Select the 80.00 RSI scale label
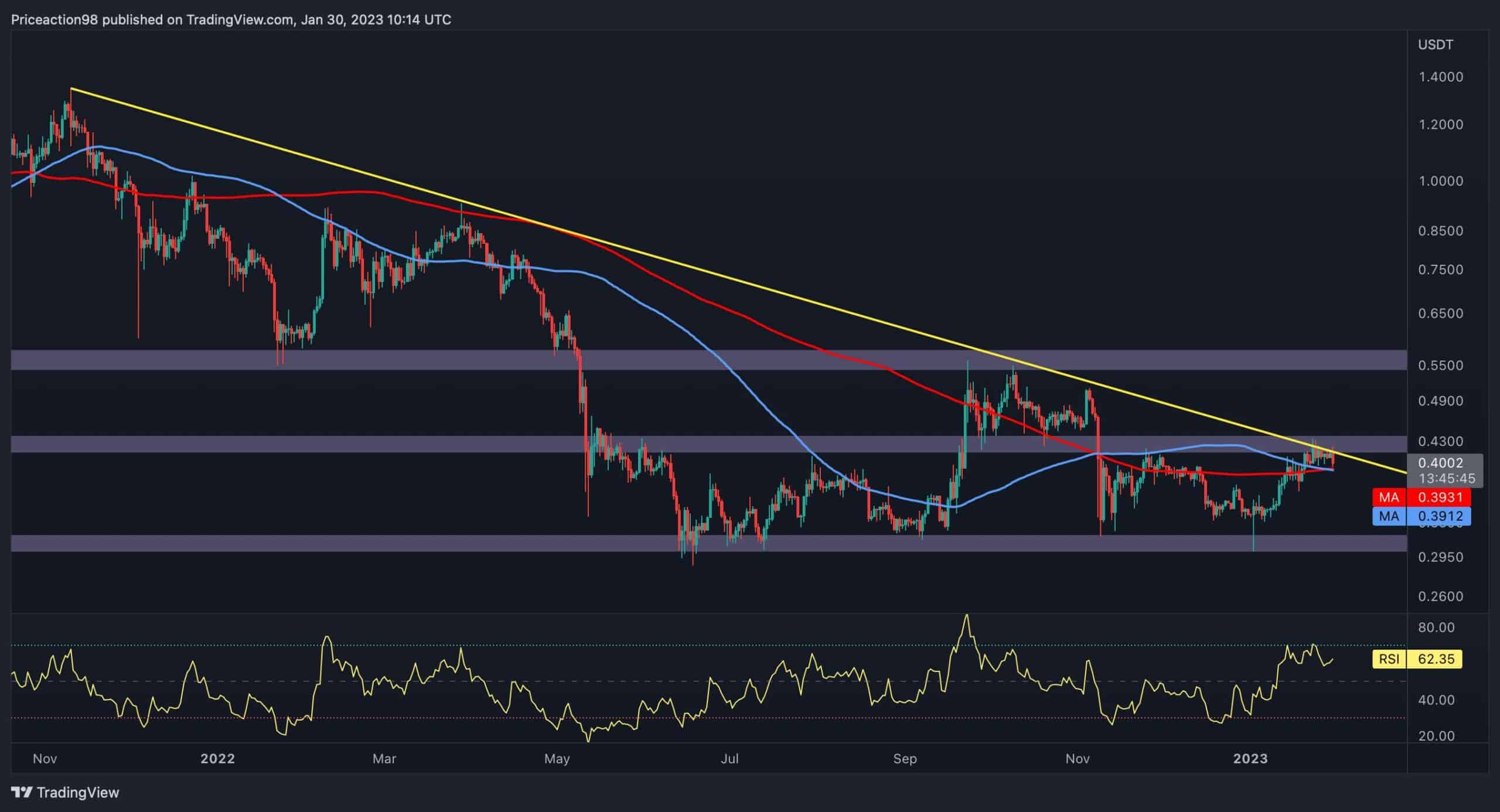This screenshot has height=812, width=1500. [1436, 627]
